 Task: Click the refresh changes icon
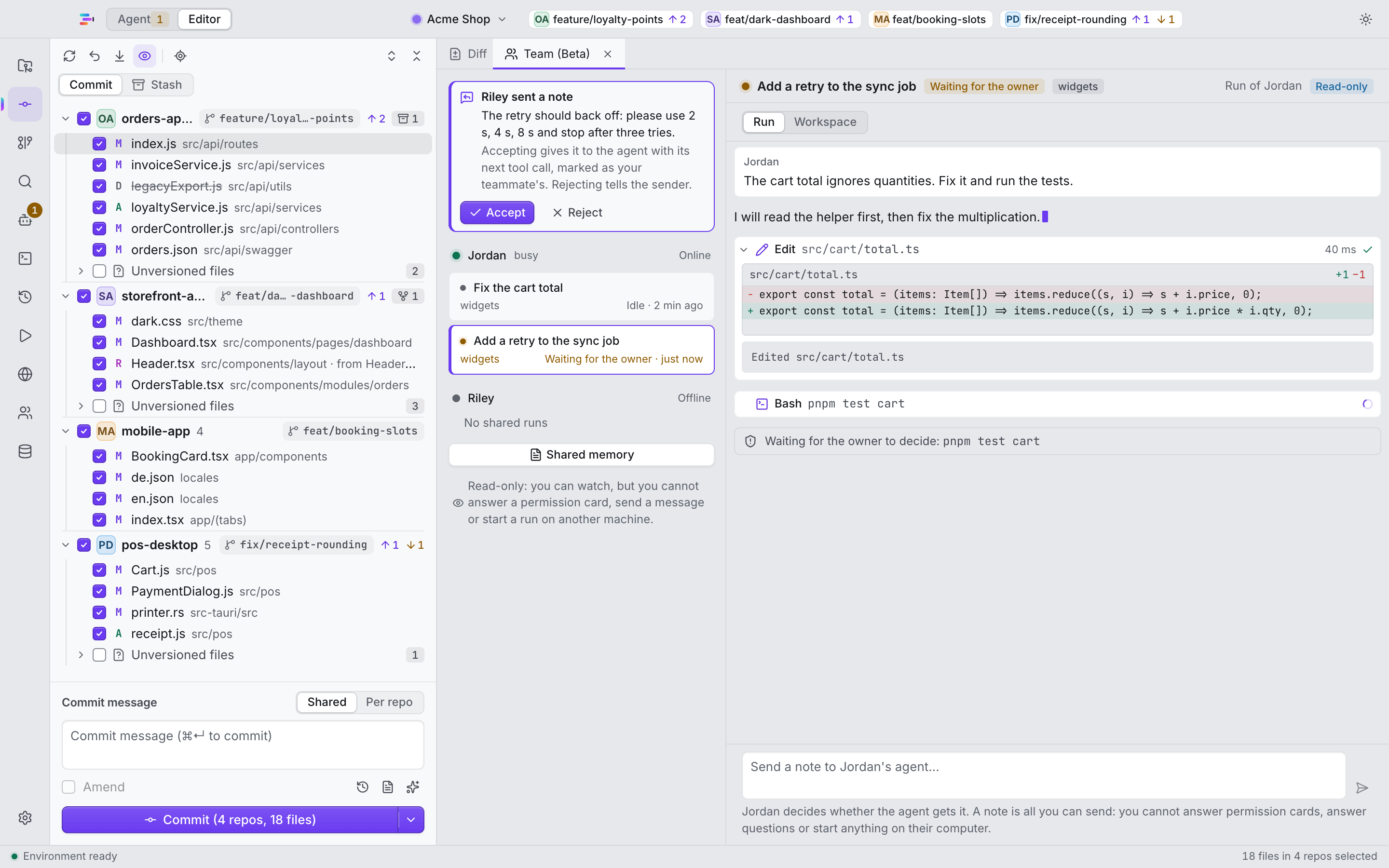[69, 55]
